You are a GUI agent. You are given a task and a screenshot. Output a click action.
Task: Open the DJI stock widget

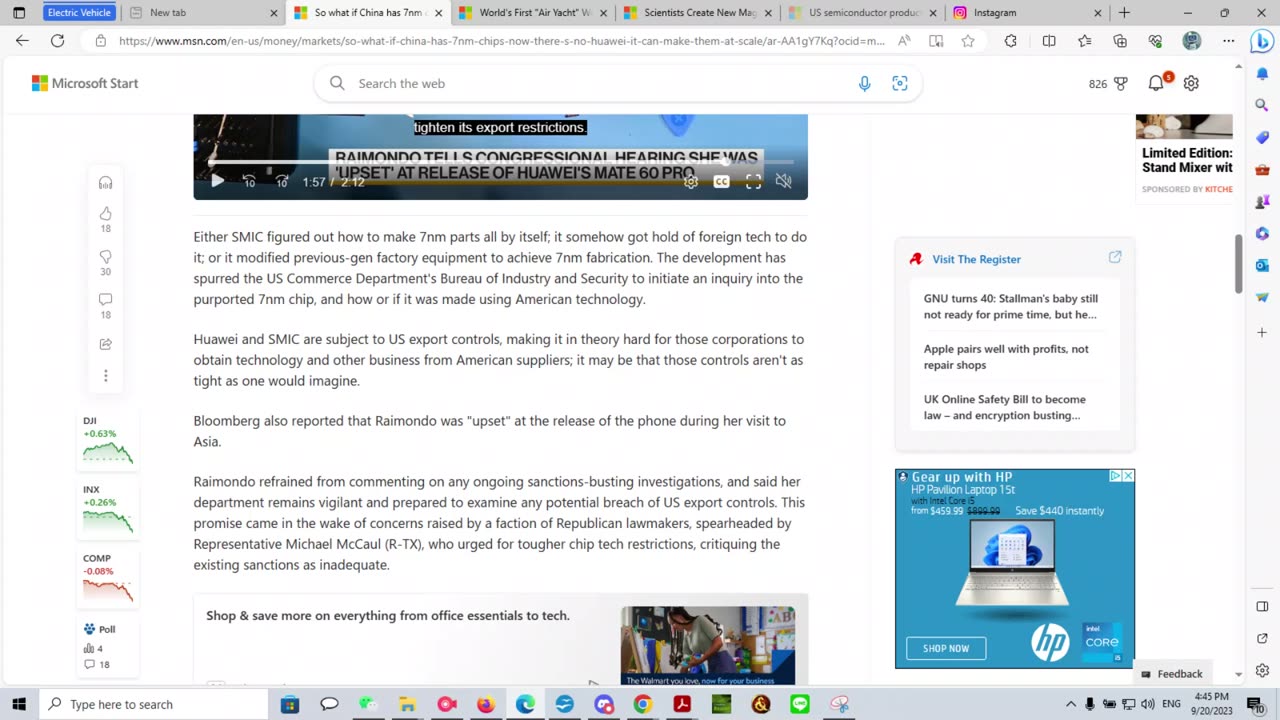click(x=107, y=440)
